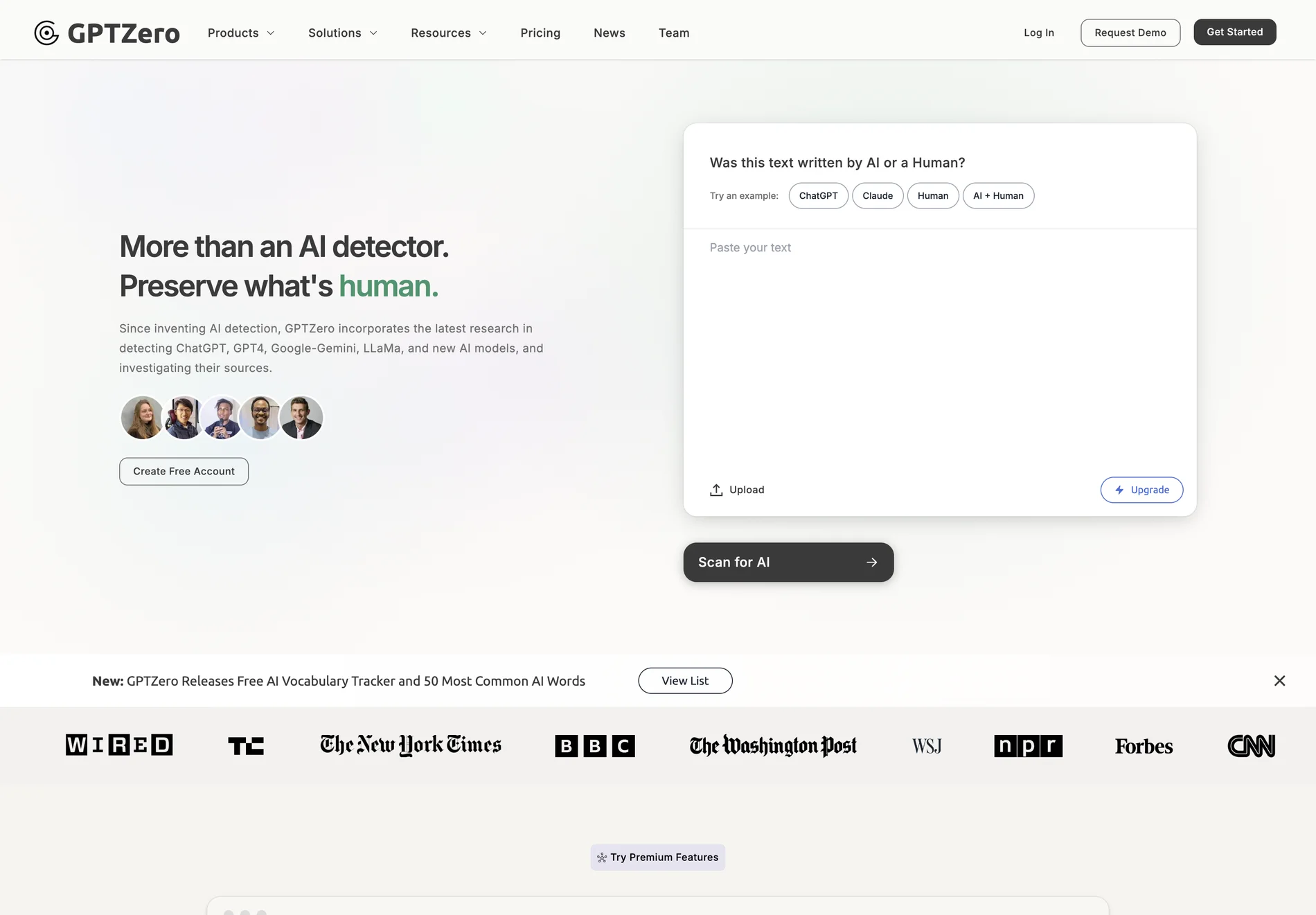This screenshot has height=915, width=1316.
Task: Click the TechCrunch TC logo
Action: 246,745
